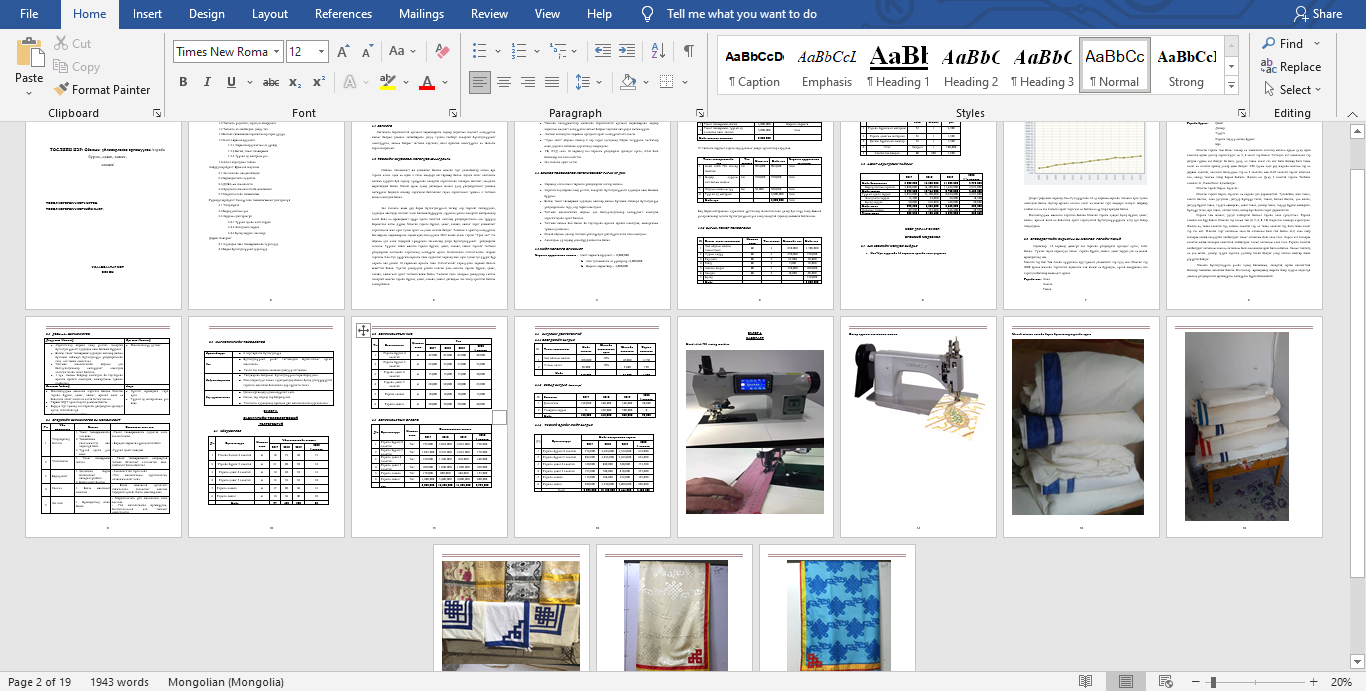Toggle Align Left alignment
The image size is (1366, 691).
coord(480,82)
